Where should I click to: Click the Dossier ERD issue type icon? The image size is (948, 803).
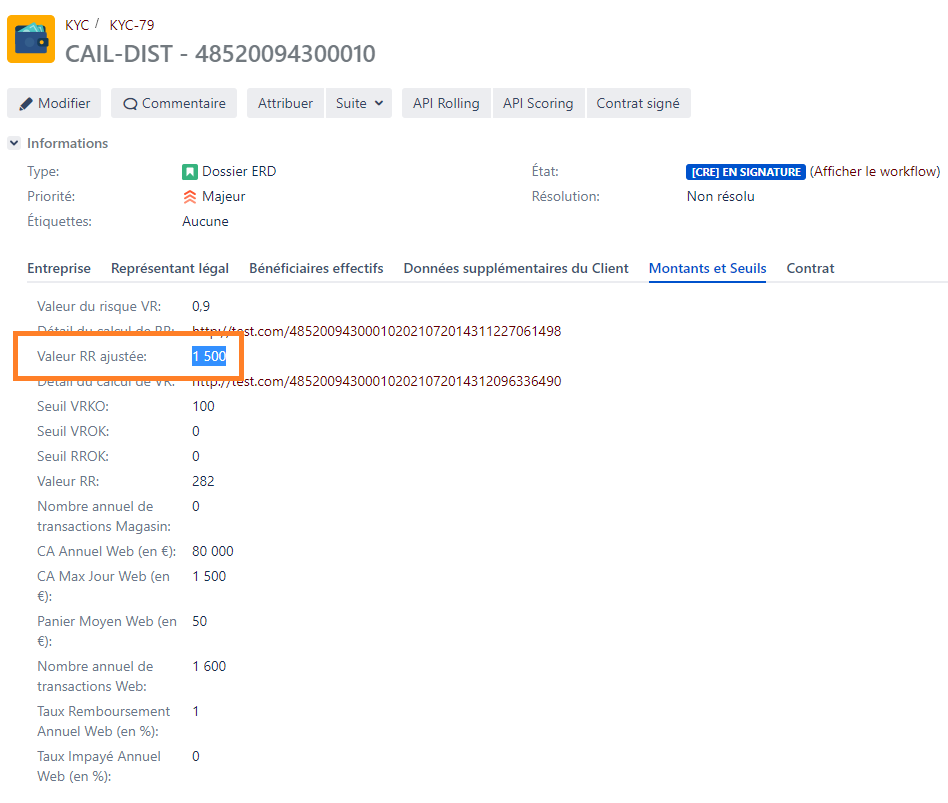click(190, 172)
